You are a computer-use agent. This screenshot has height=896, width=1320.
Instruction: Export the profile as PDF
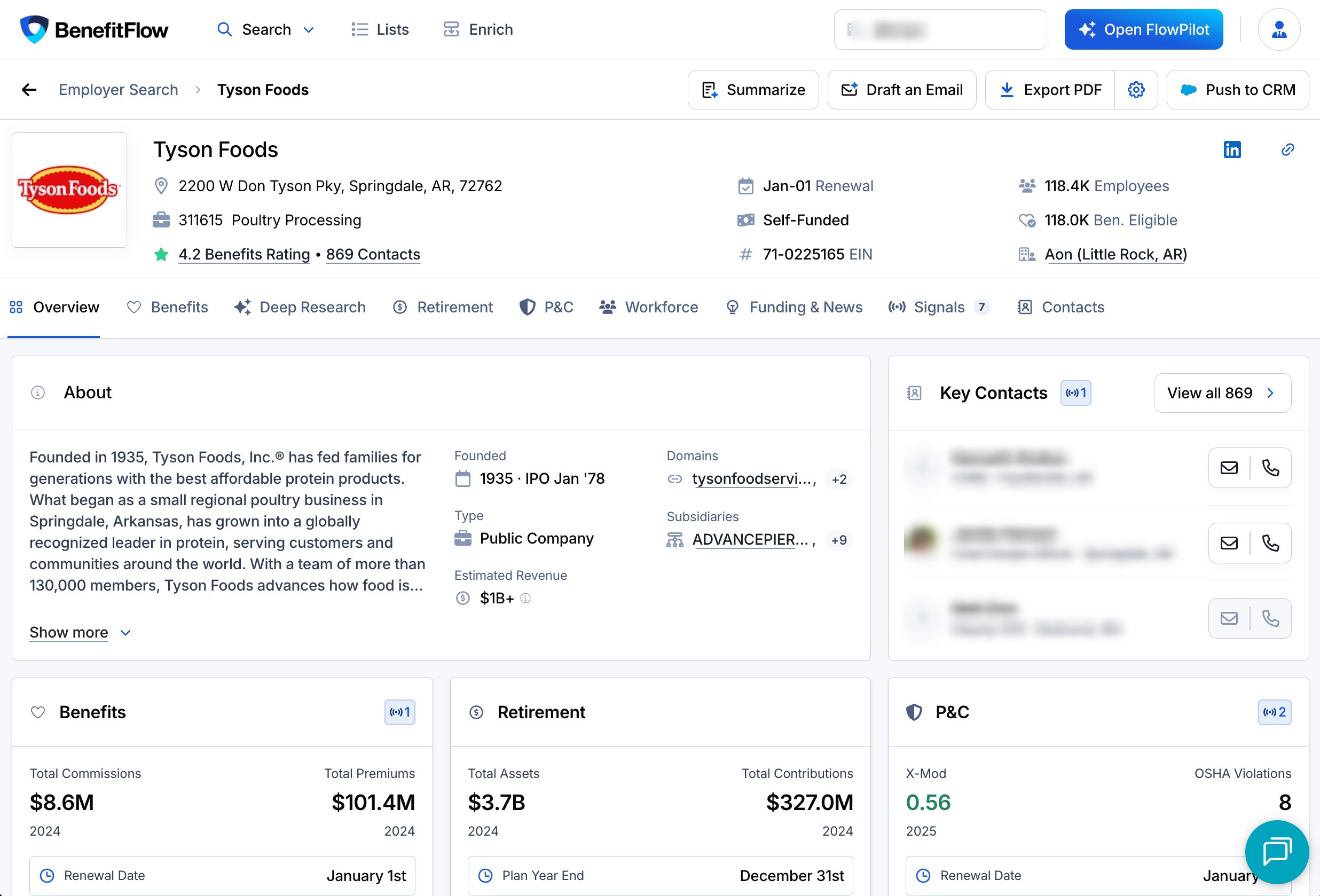pos(1050,90)
